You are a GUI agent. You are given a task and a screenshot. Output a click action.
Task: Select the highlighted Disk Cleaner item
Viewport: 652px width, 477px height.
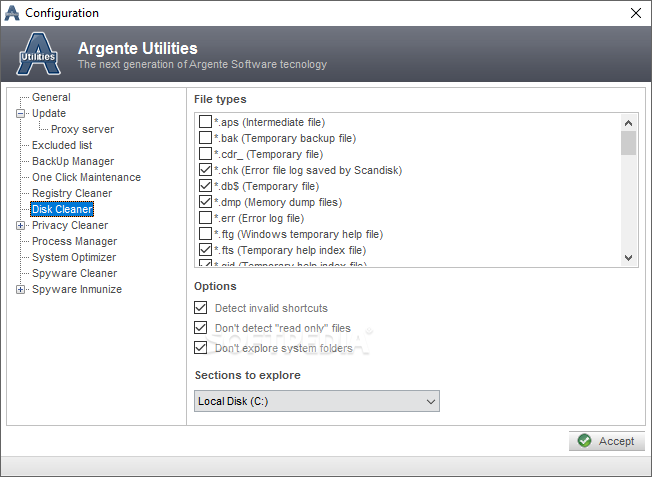[62, 209]
